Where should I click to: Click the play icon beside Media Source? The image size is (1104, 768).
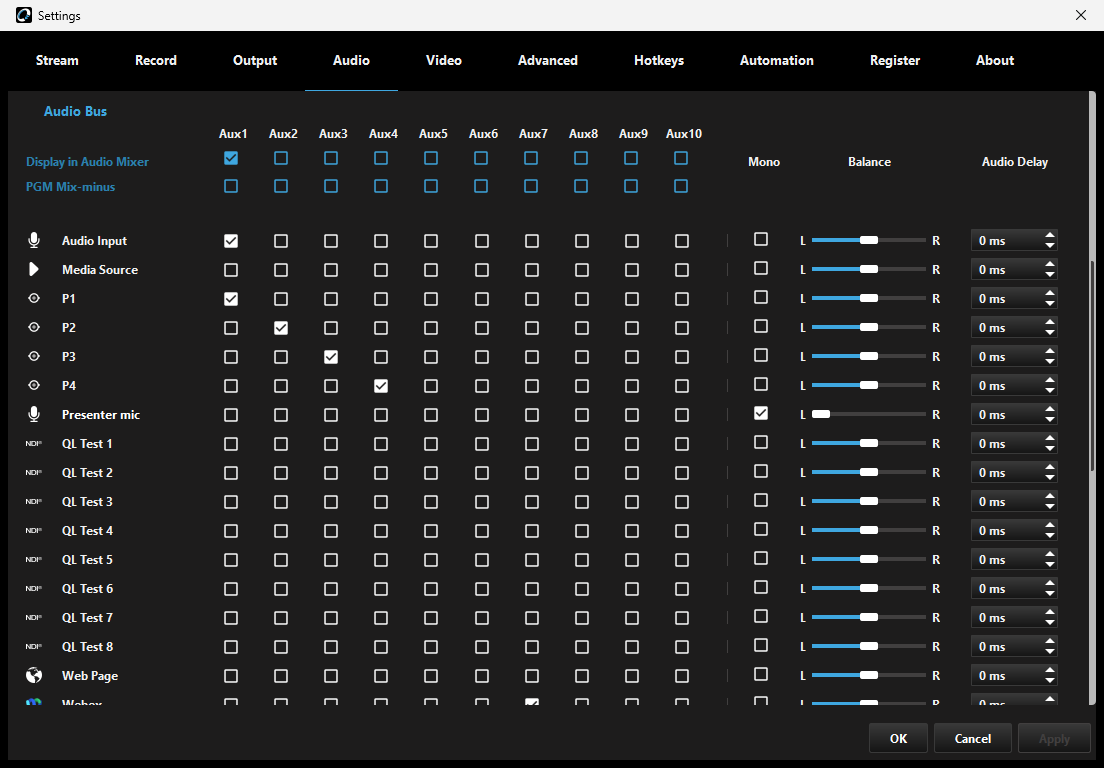pyautogui.click(x=33, y=270)
